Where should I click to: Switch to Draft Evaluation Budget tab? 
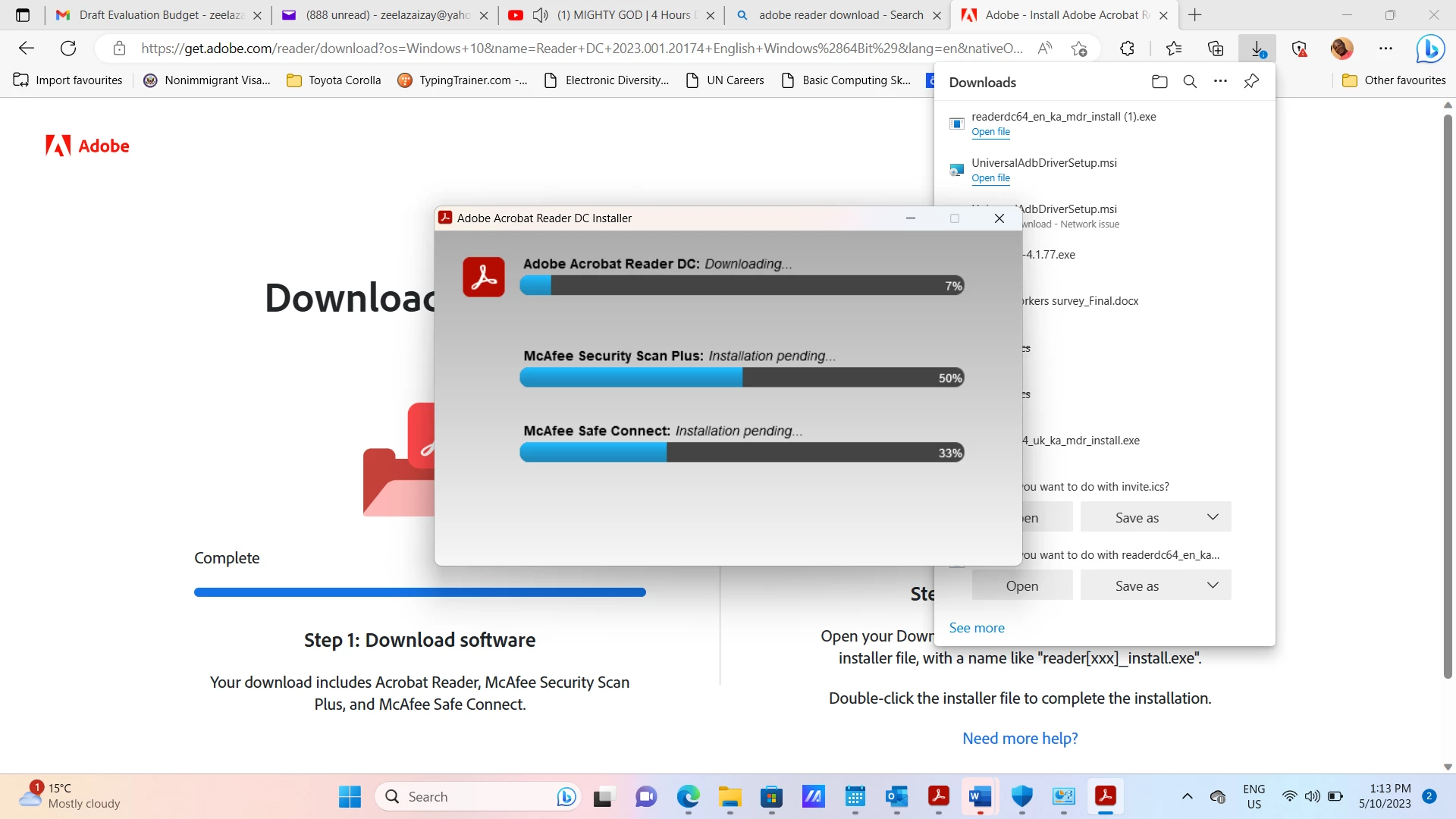155,15
